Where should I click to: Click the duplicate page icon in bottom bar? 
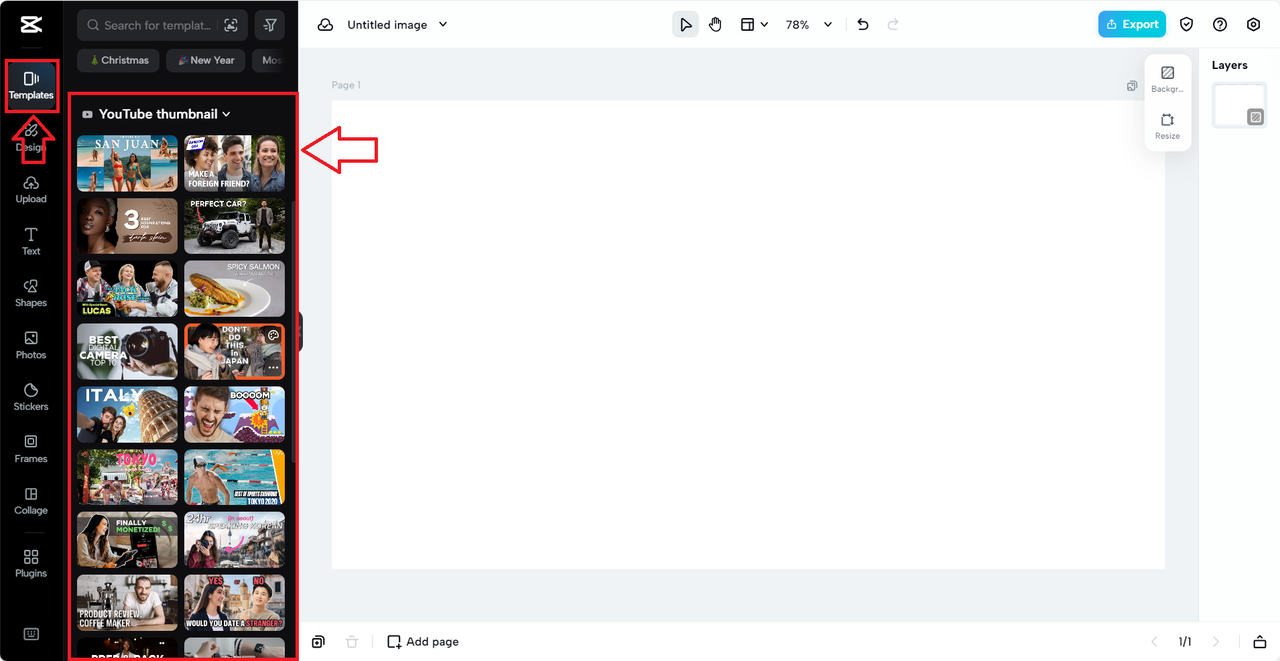click(x=318, y=642)
